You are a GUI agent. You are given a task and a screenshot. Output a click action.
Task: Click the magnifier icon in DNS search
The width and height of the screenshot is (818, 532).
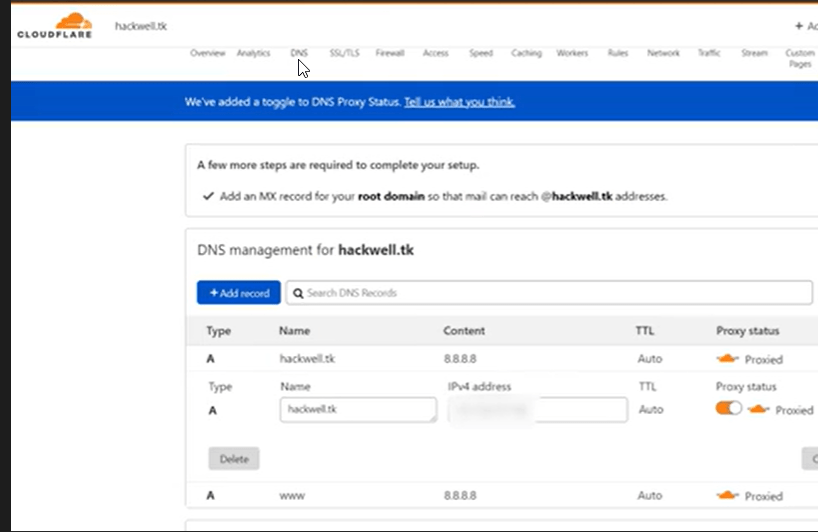(297, 293)
